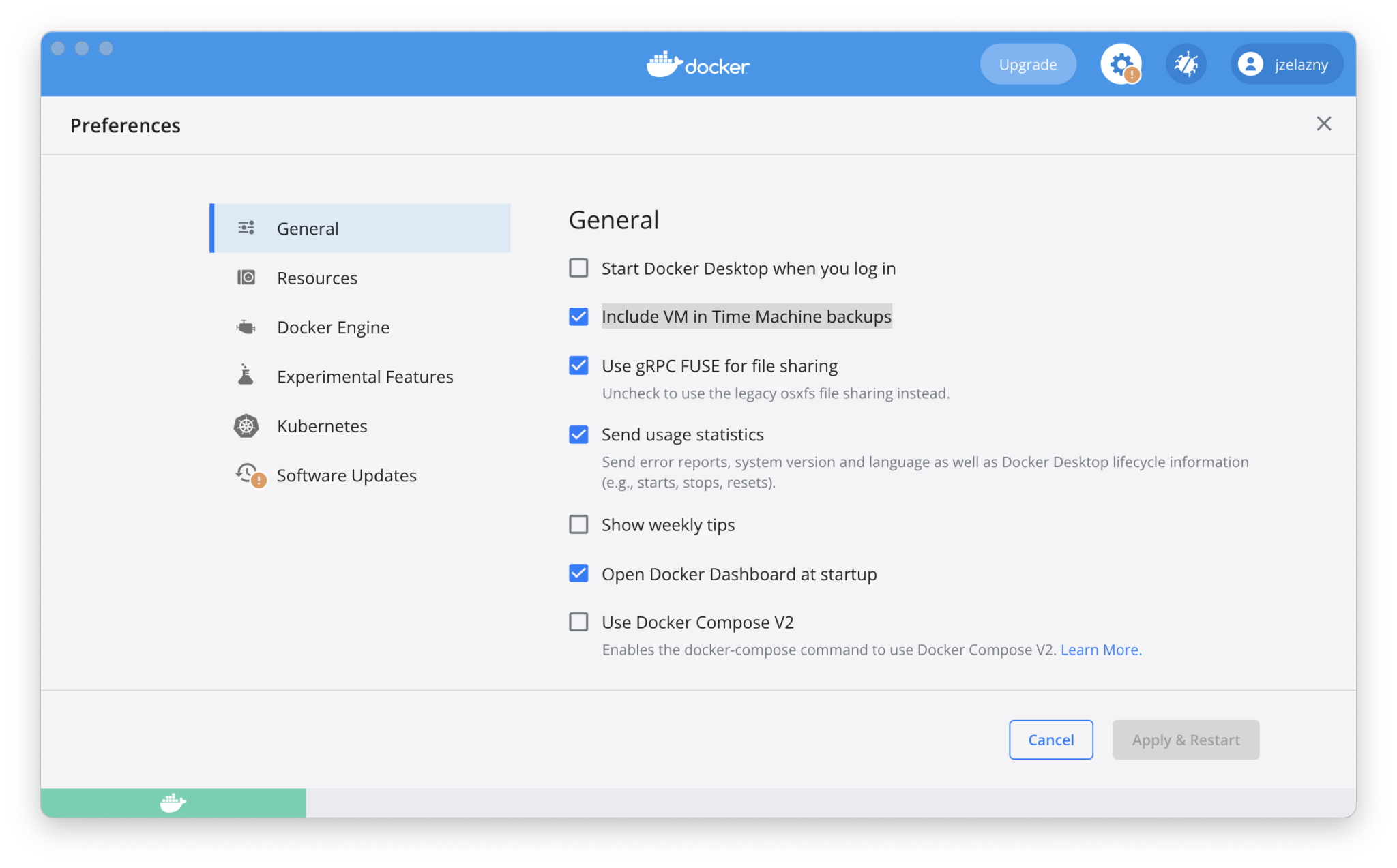1397x868 pixels.
Task: Disable Open Docker Dashboard at startup
Action: pyautogui.click(x=578, y=573)
